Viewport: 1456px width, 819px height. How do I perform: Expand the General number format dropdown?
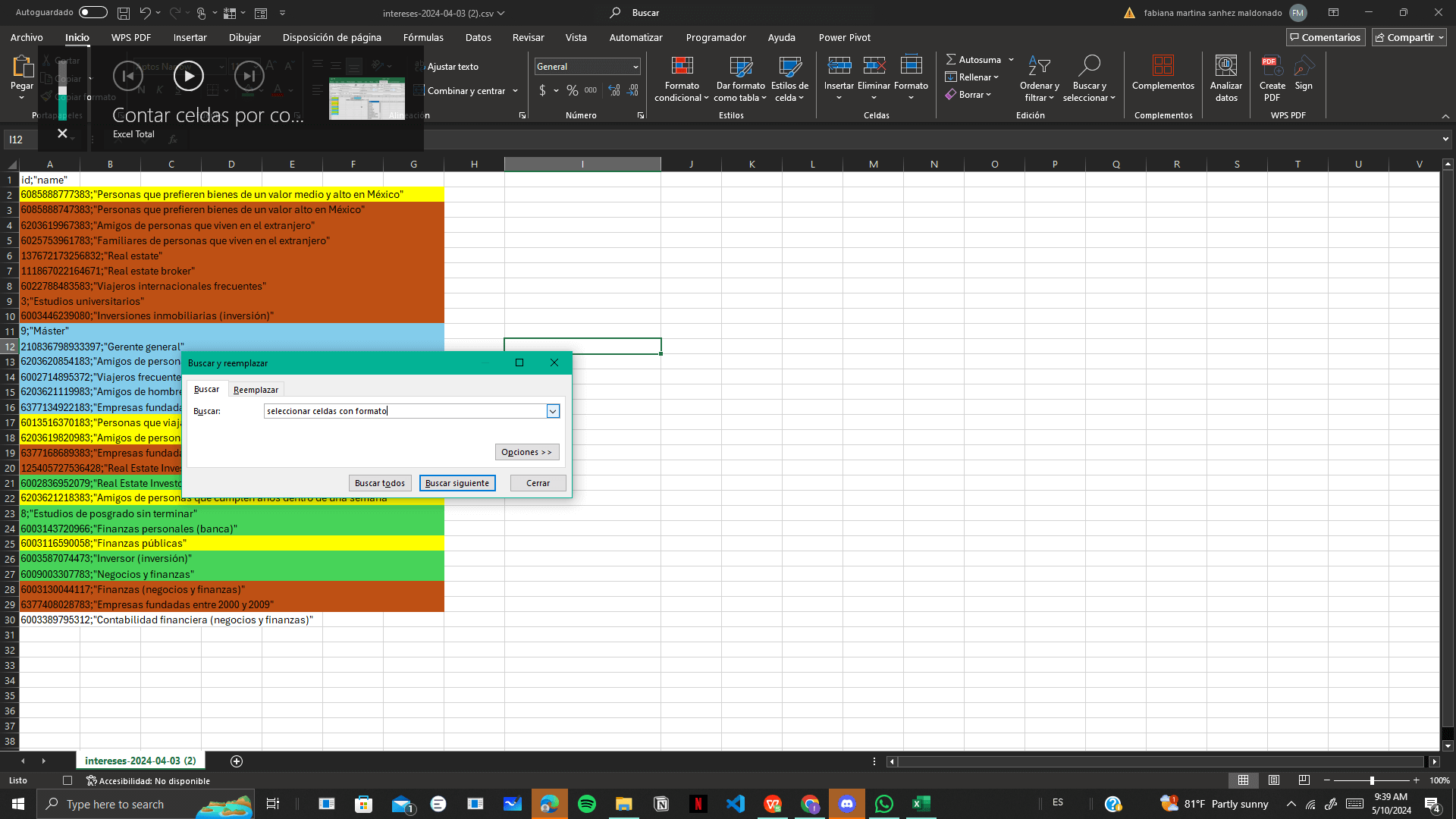635,67
